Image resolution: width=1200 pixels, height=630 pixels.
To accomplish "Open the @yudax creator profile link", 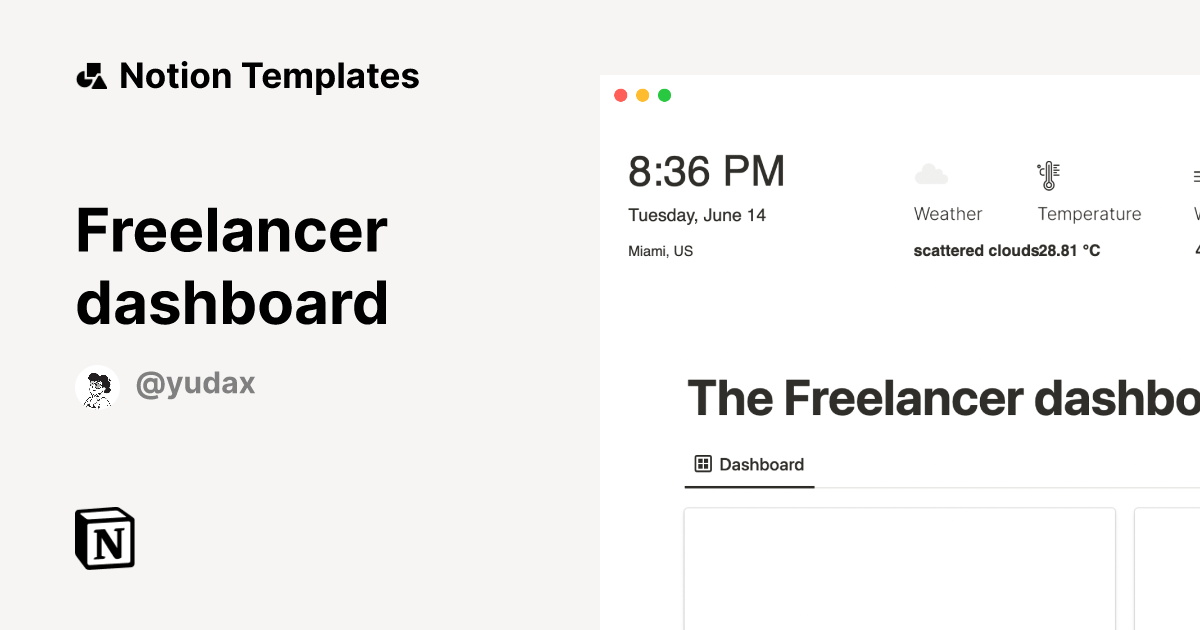I will click(x=196, y=383).
